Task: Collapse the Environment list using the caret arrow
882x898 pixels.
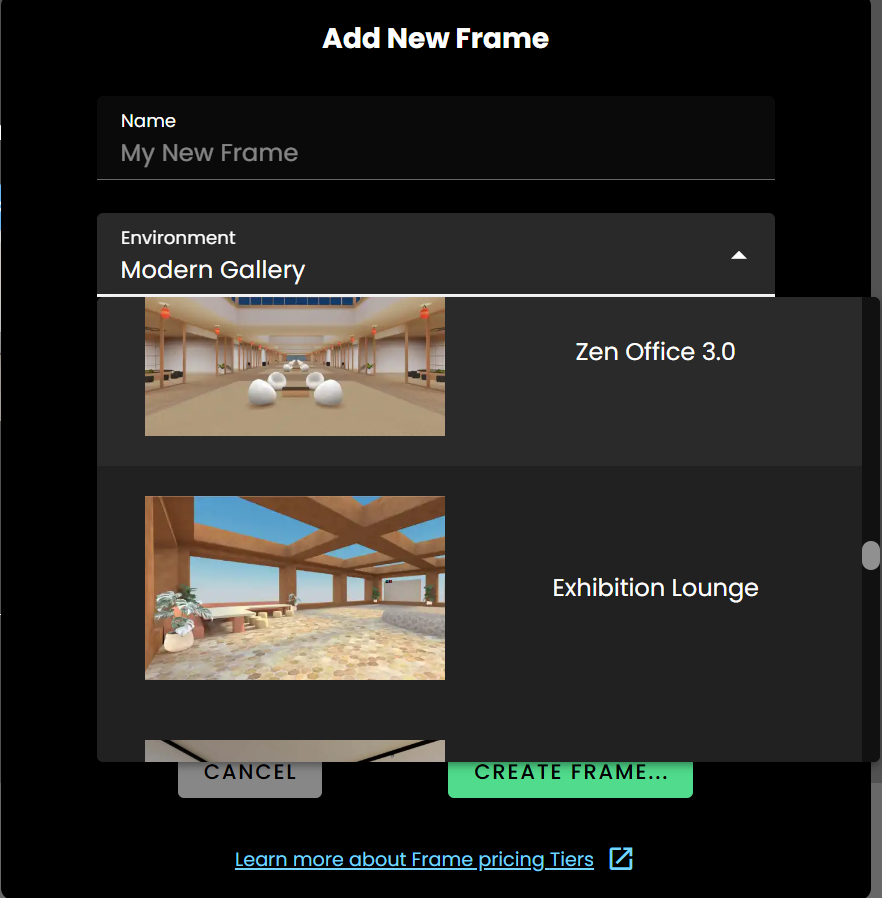Action: pyautogui.click(x=738, y=256)
